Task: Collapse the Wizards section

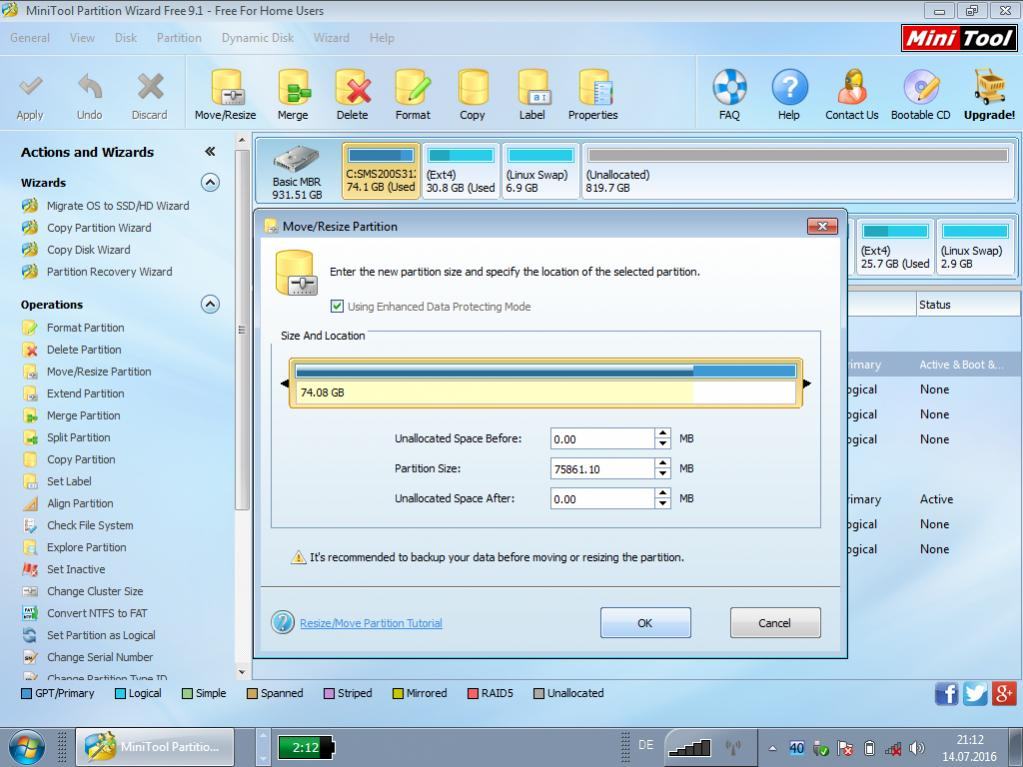Action: pos(210,183)
